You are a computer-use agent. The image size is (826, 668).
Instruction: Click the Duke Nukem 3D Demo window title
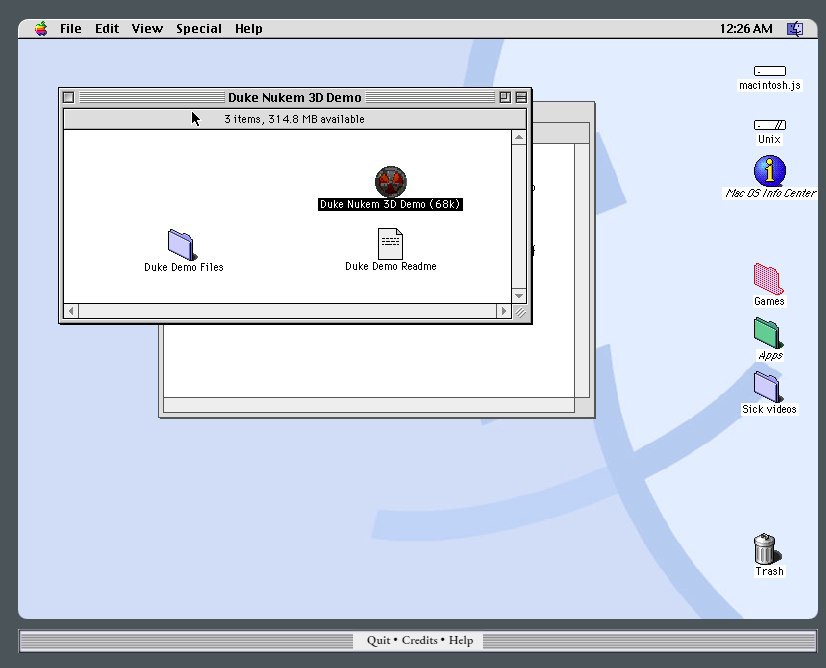pos(294,97)
